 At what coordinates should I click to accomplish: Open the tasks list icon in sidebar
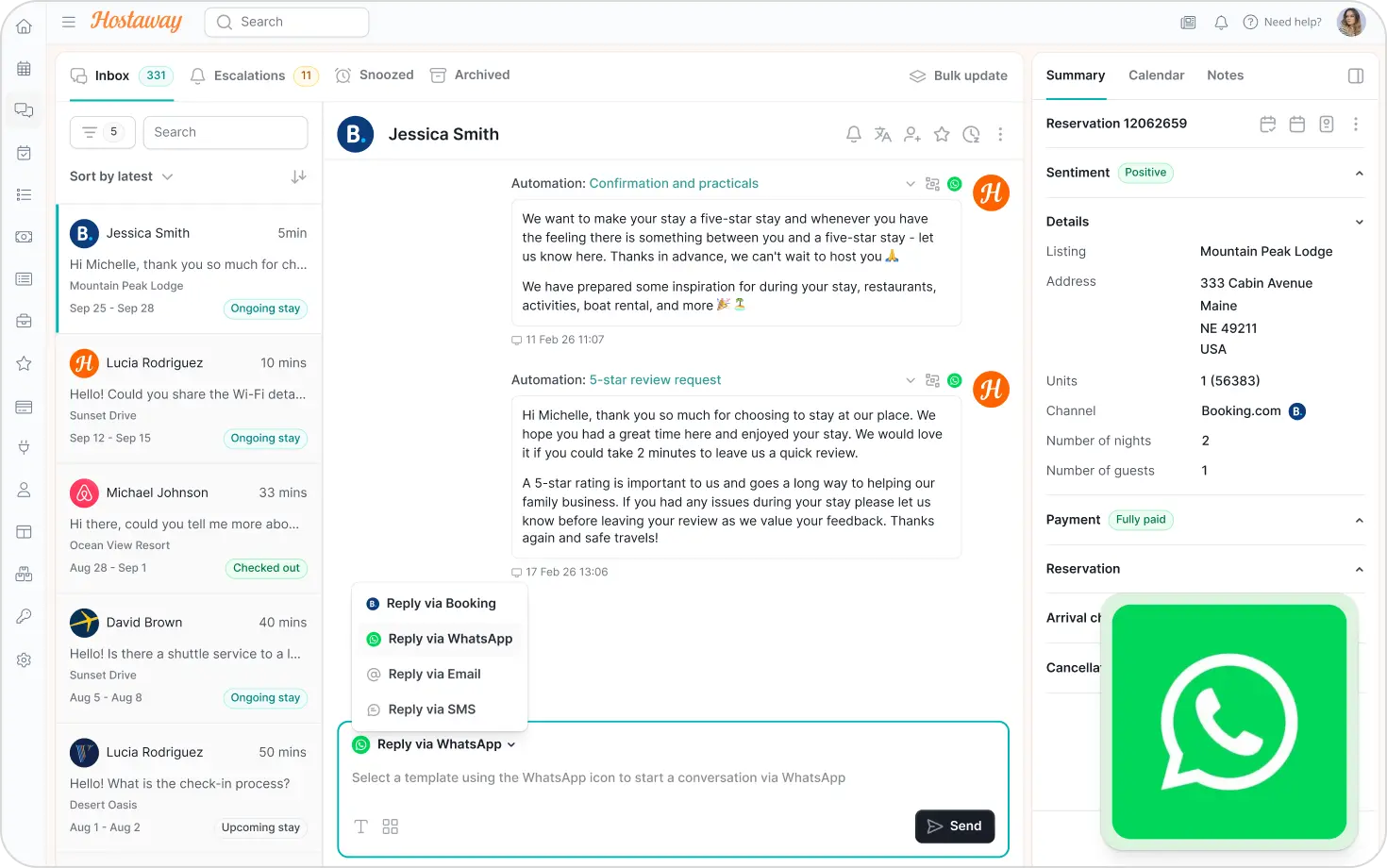click(x=25, y=194)
